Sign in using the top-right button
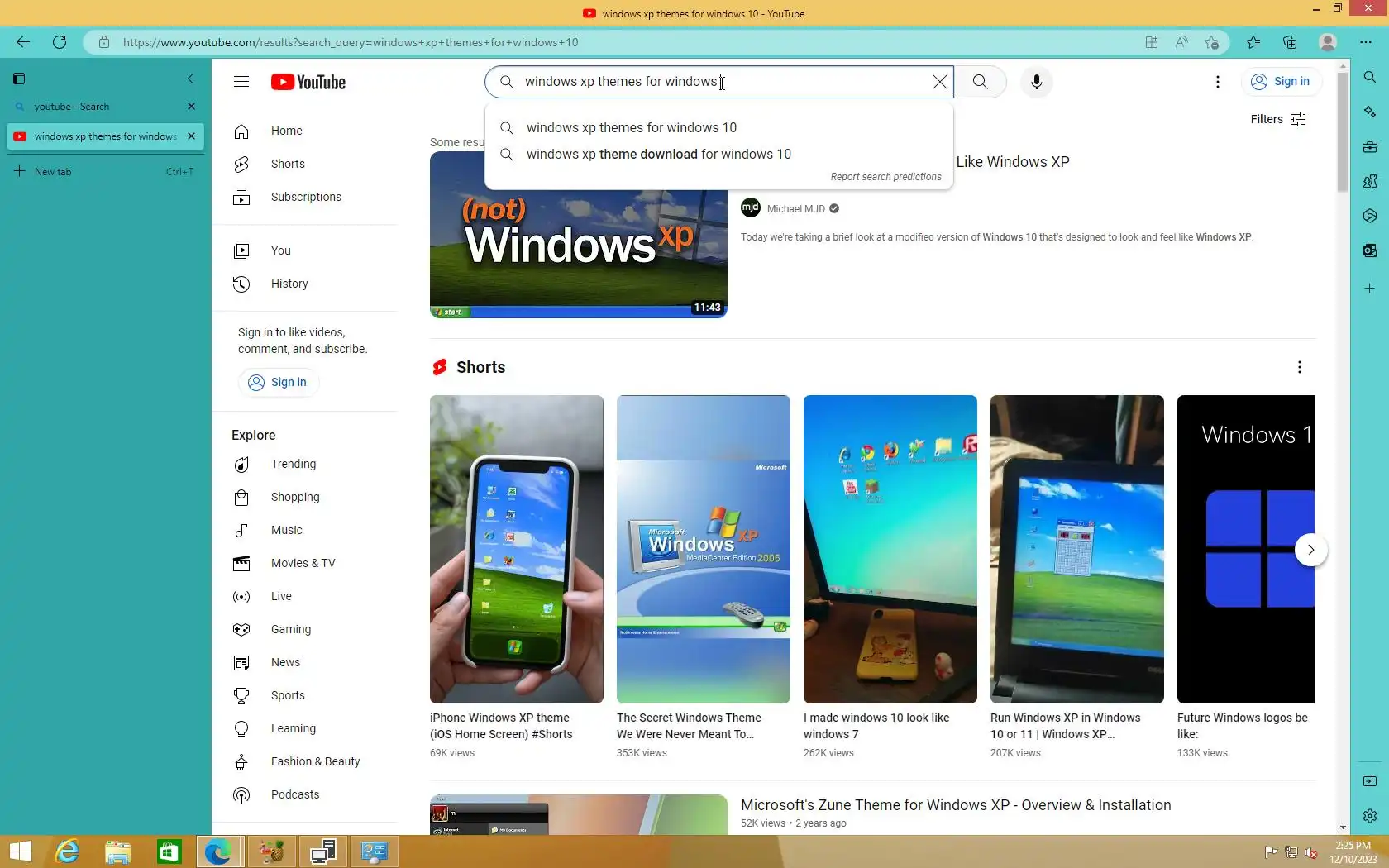This screenshot has height=868, width=1389. [1281, 81]
